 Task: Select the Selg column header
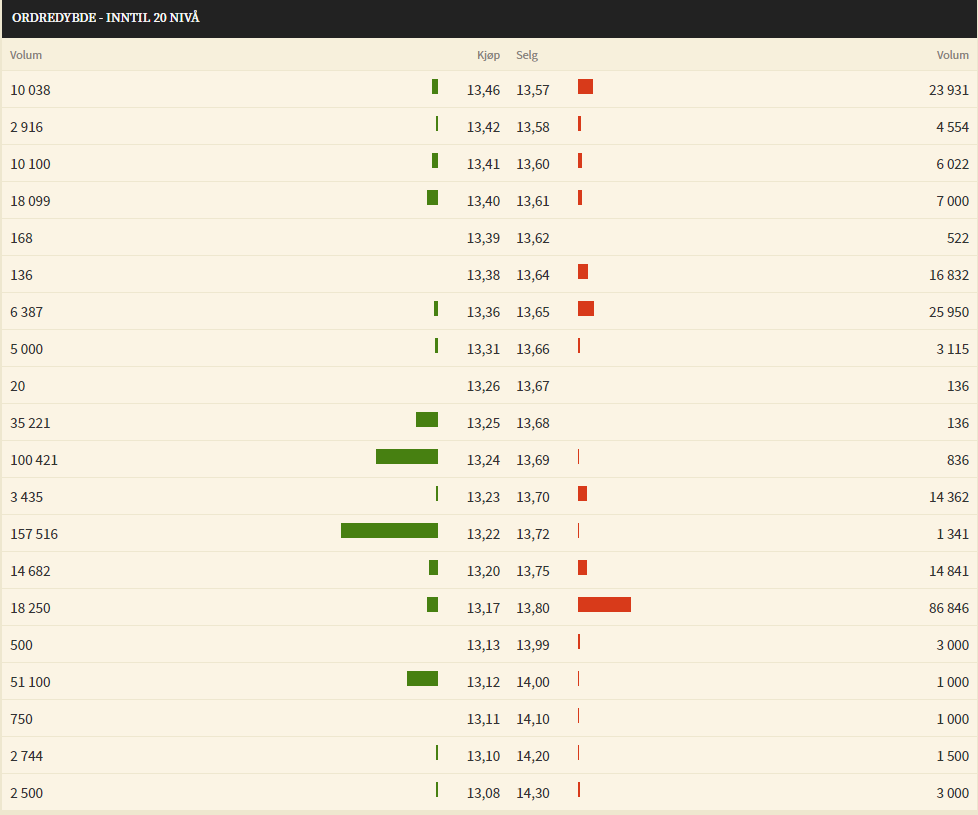[527, 55]
